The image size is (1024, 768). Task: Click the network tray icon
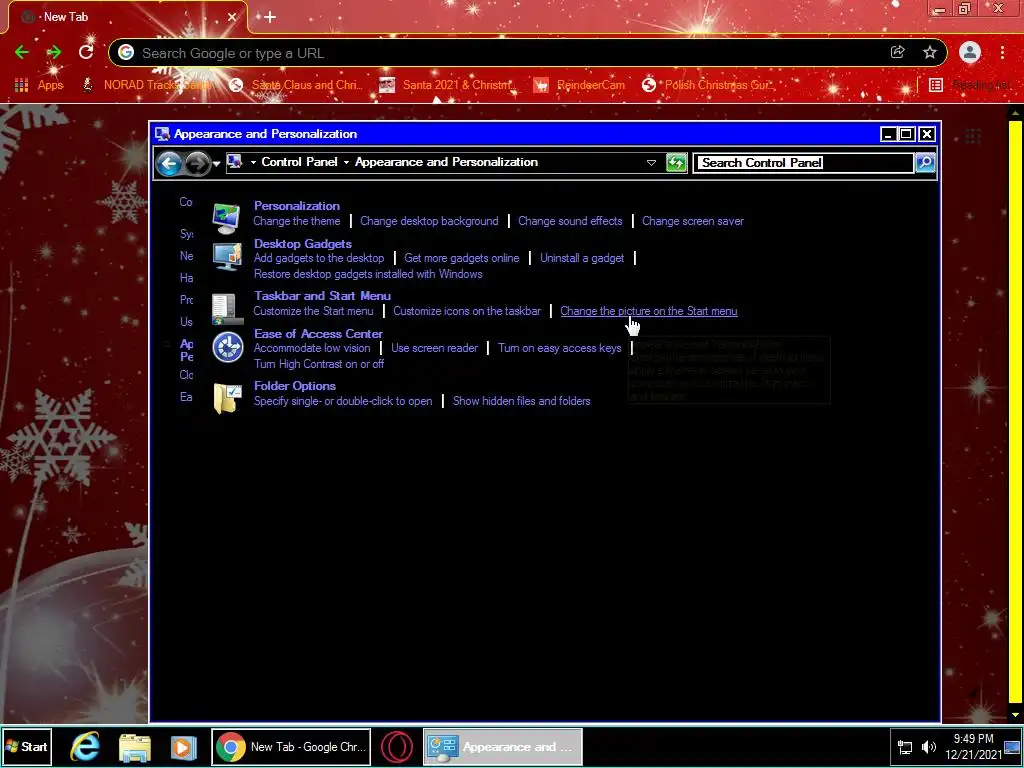click(905, 746)
